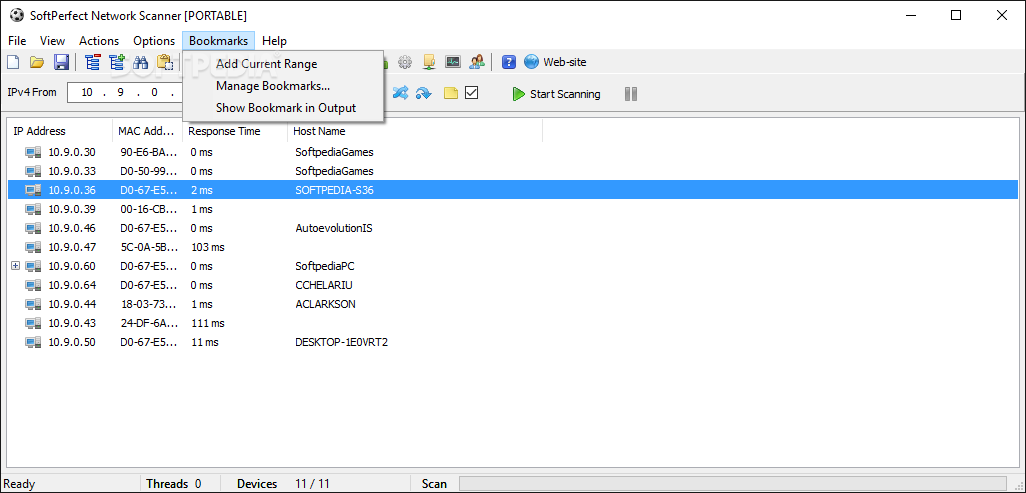
Task: Open the Actions menu
Action: pos(99,41)
